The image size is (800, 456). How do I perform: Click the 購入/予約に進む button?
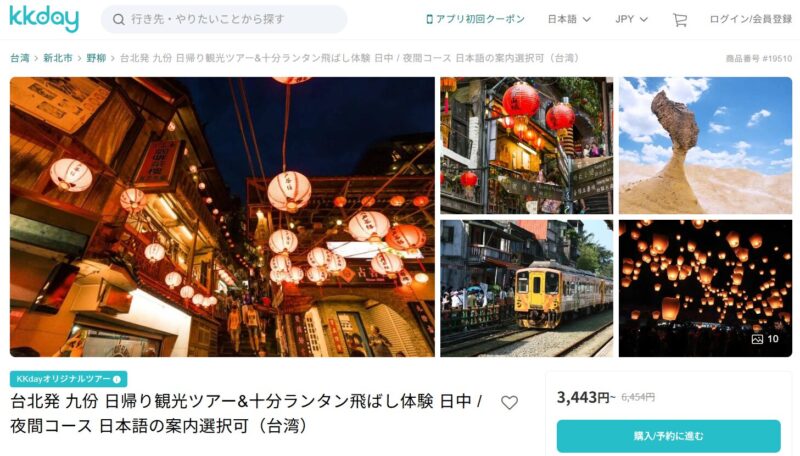pyautogui.click(x=668, y=436)
